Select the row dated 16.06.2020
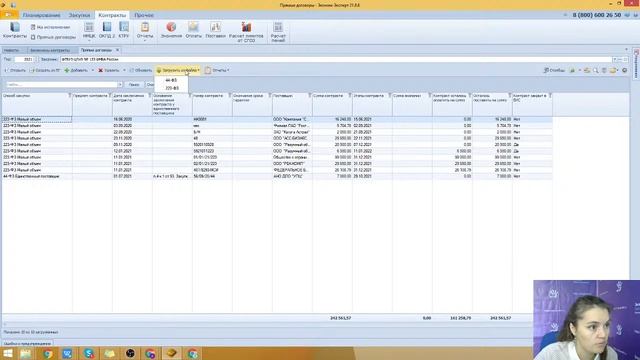 277,119
